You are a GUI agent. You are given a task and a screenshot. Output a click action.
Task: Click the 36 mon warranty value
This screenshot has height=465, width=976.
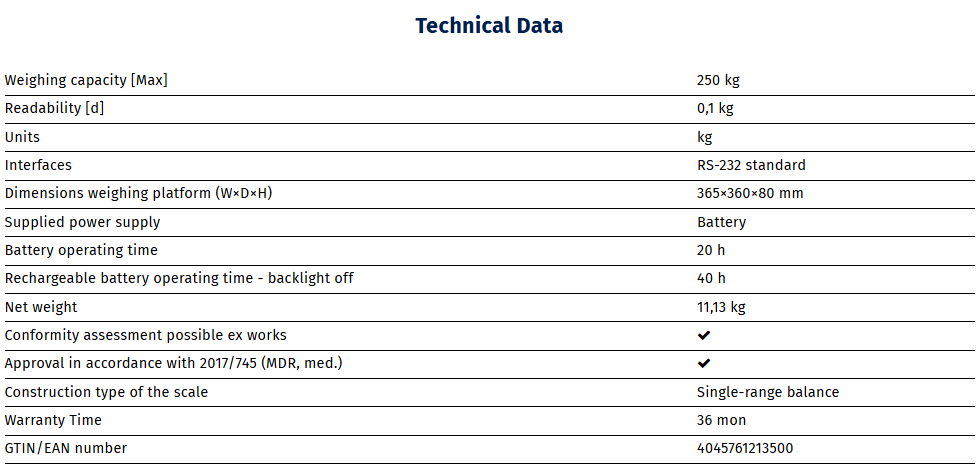pyautogui.click(x=721, y=420)
